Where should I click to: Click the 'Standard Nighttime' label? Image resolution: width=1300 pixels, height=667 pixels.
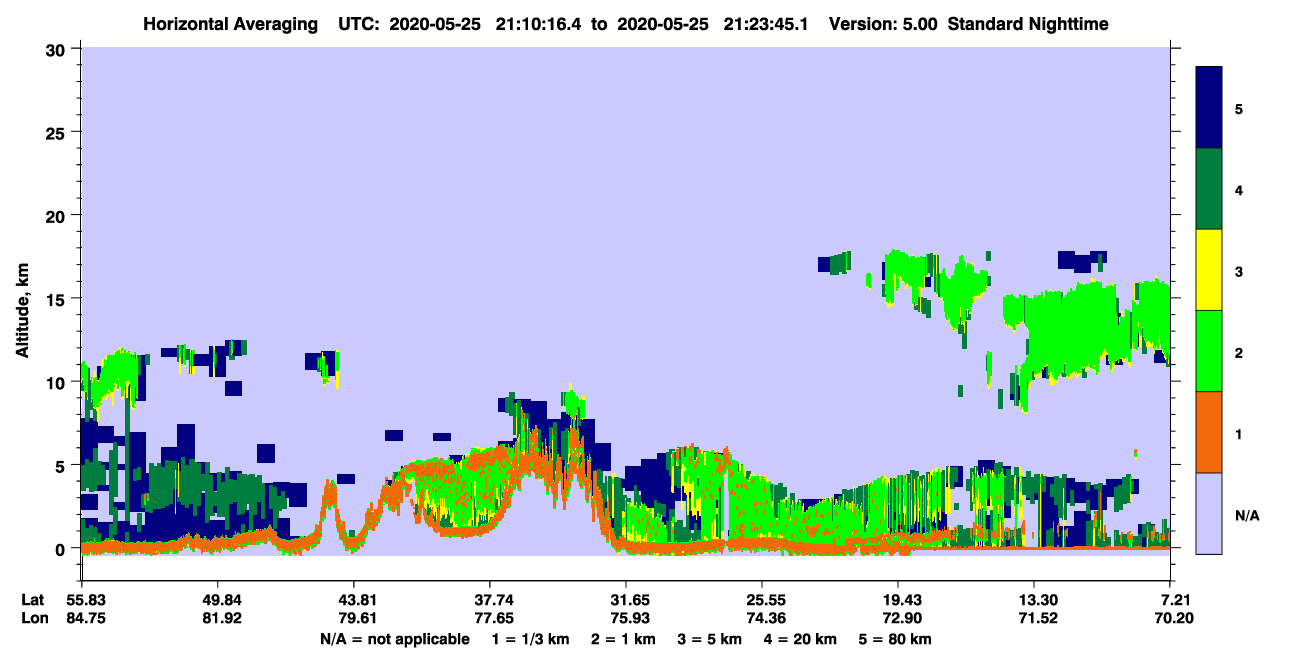(1028, 24)
